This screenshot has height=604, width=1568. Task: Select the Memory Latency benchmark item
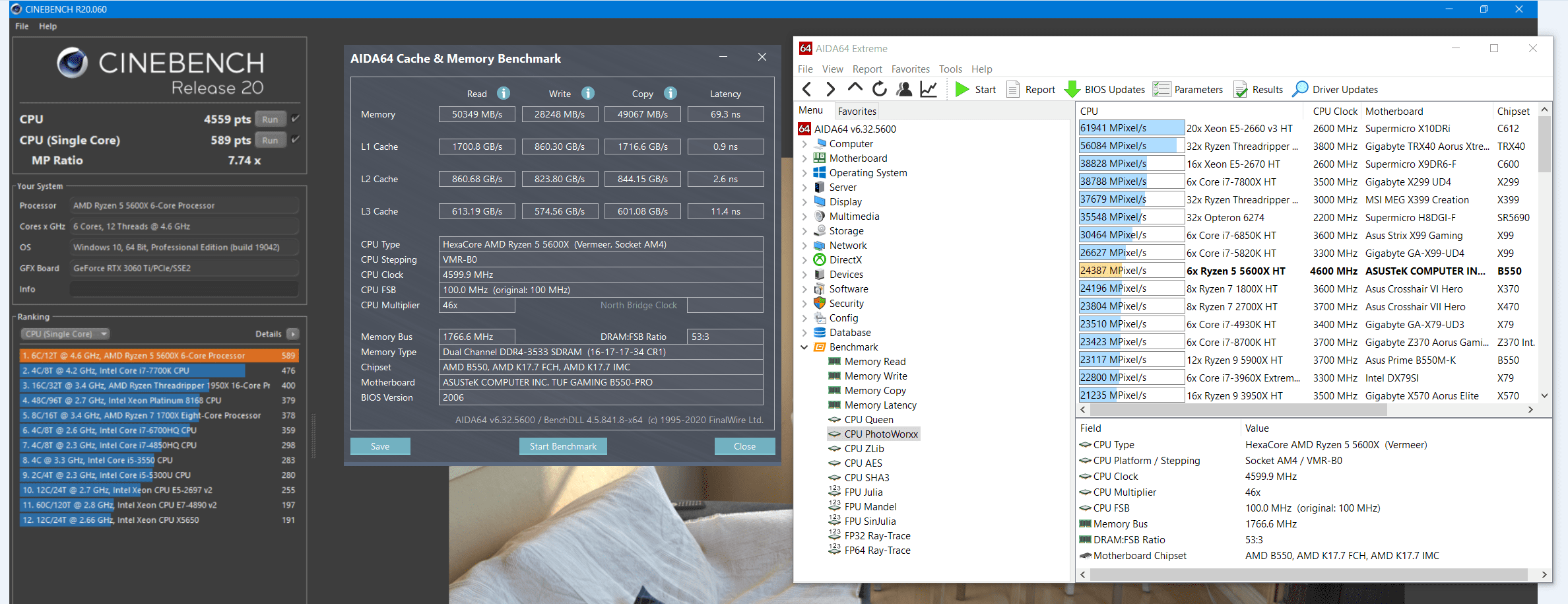(x=880, y=405)
